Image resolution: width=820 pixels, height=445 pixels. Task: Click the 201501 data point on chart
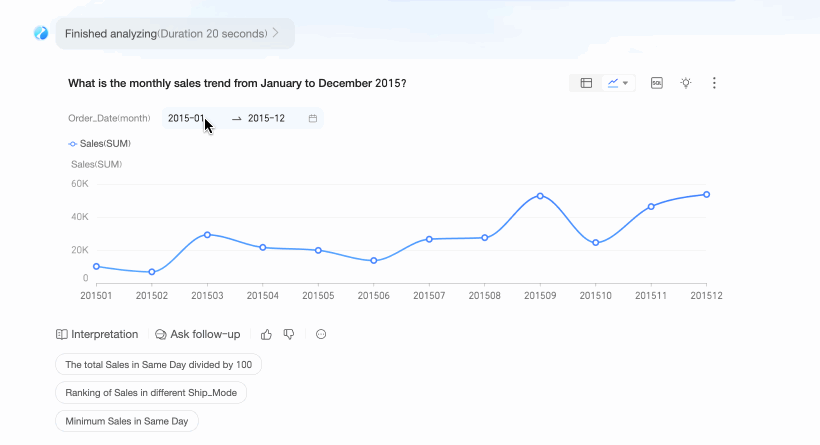pos(96,267)
